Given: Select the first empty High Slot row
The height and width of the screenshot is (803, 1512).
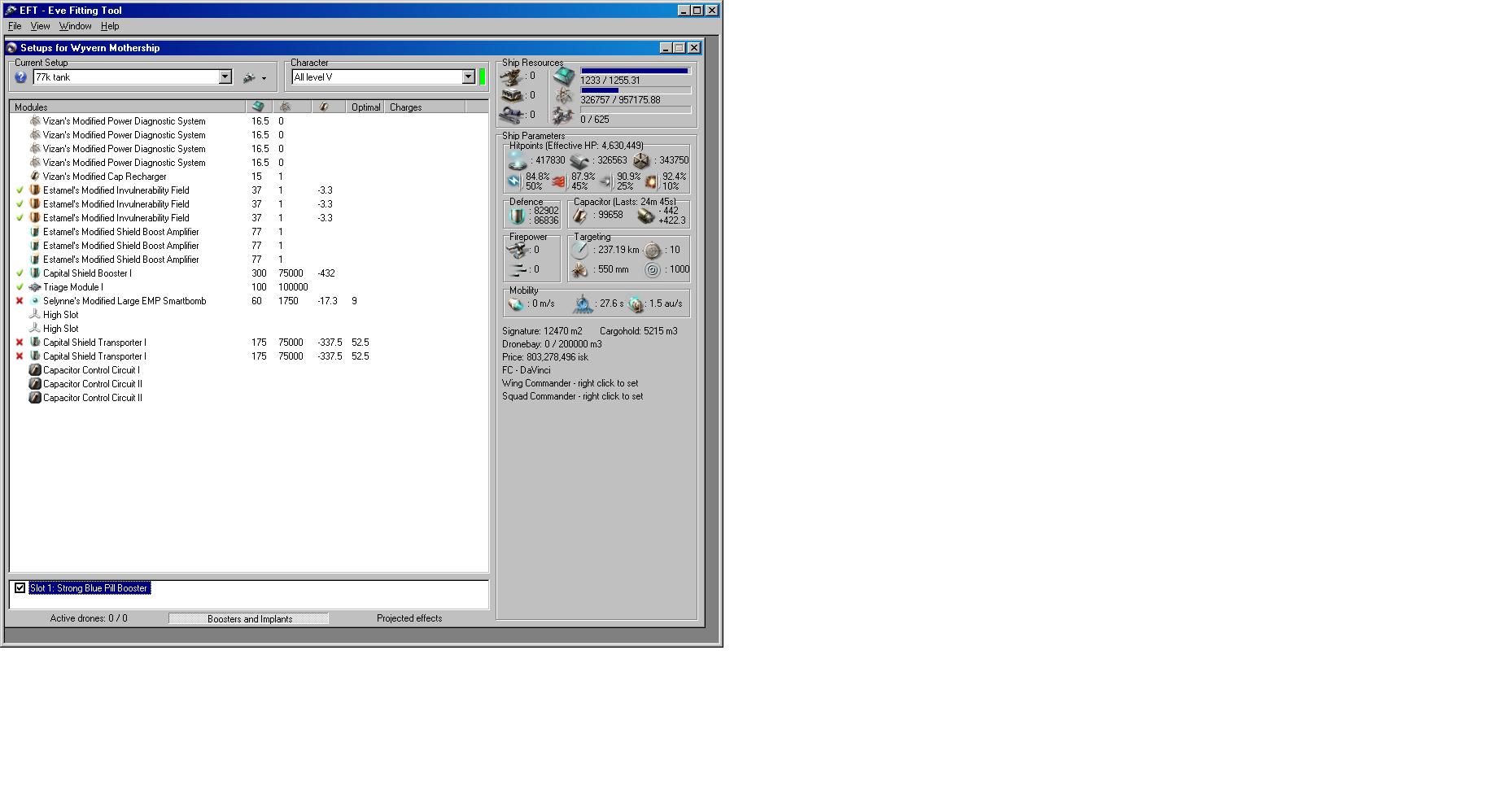Looking at the screenshot, I should [249, 315].
